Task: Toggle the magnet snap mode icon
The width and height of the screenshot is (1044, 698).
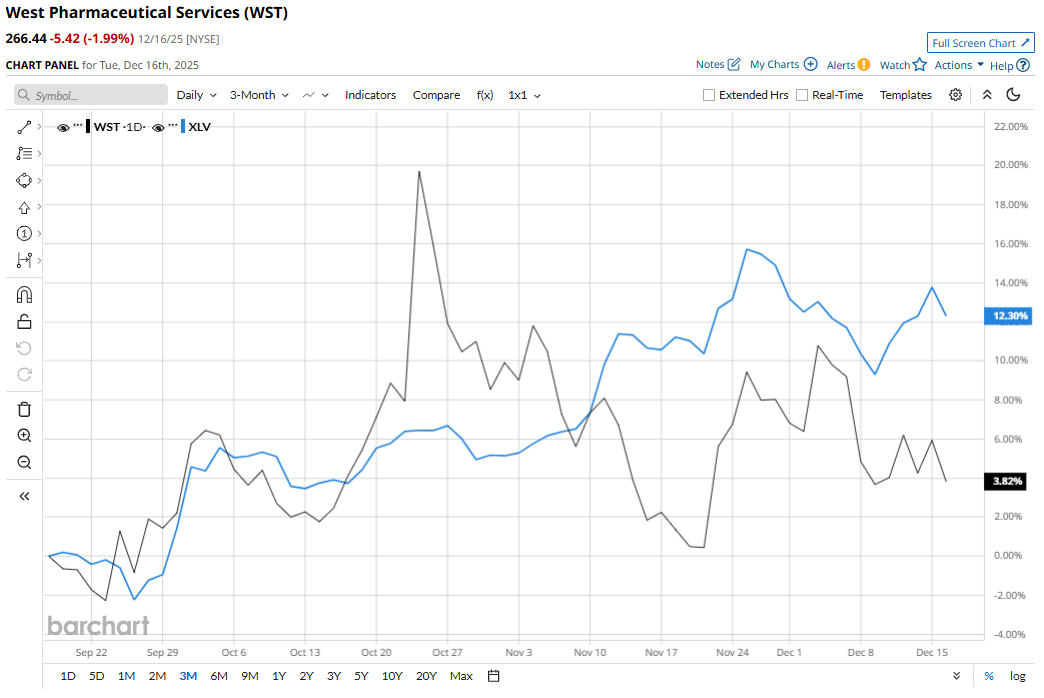Action: [24, 295]
